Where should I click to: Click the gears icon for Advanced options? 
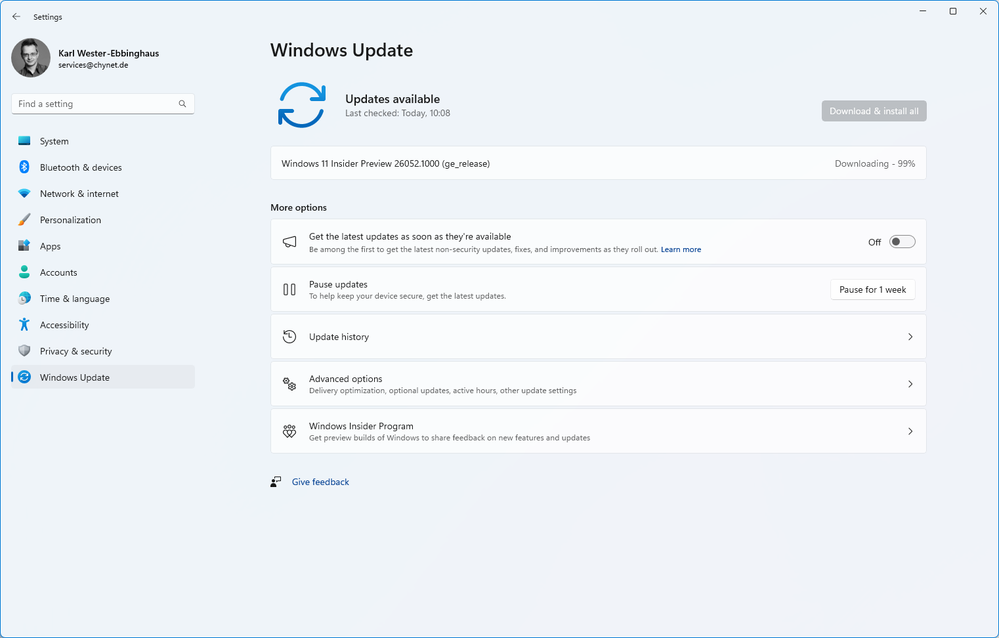point(289,384)
